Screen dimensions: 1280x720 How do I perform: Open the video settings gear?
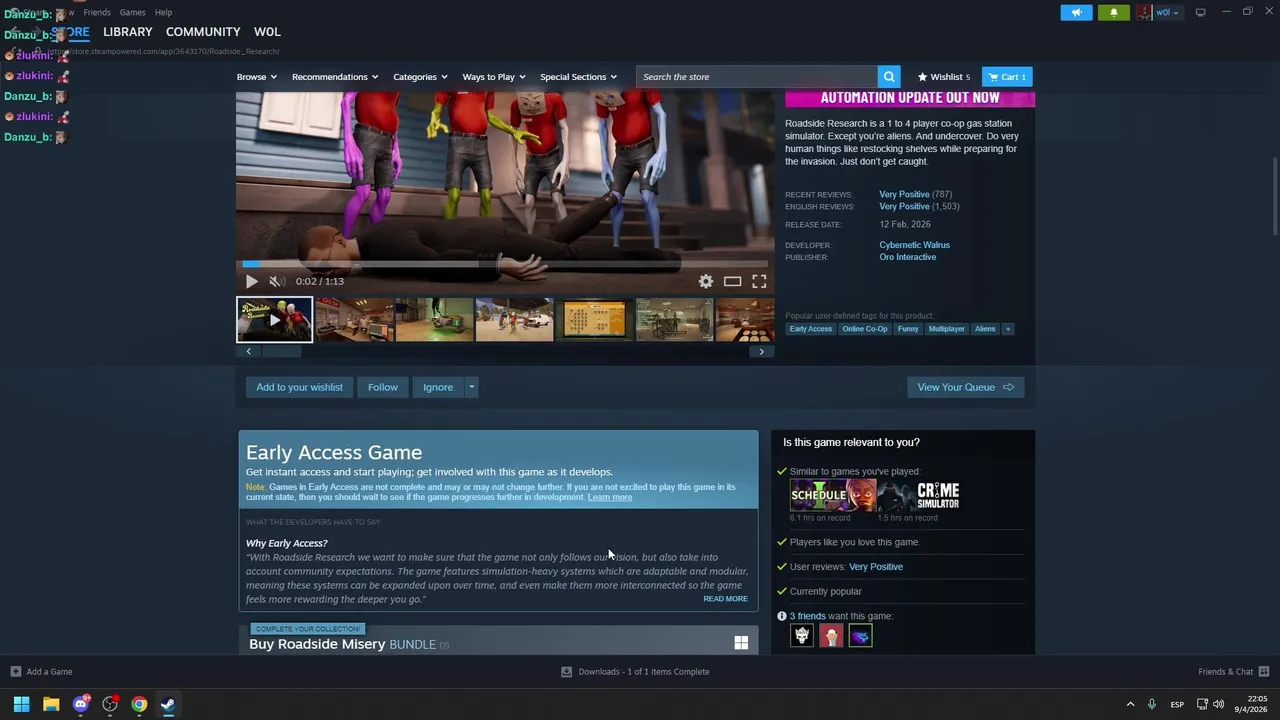point(706,282)
